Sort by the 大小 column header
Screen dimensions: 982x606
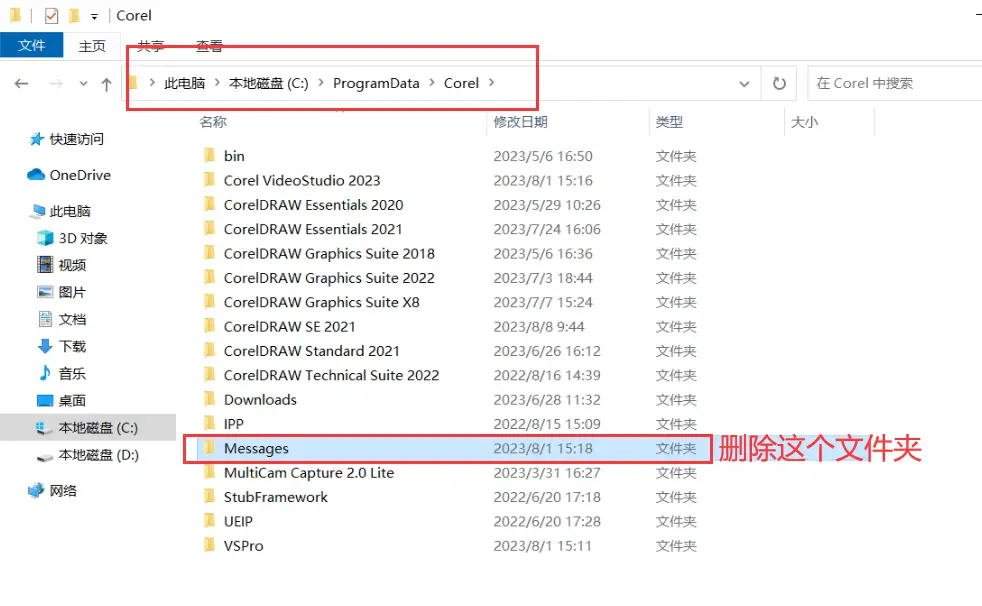(805, 122)
